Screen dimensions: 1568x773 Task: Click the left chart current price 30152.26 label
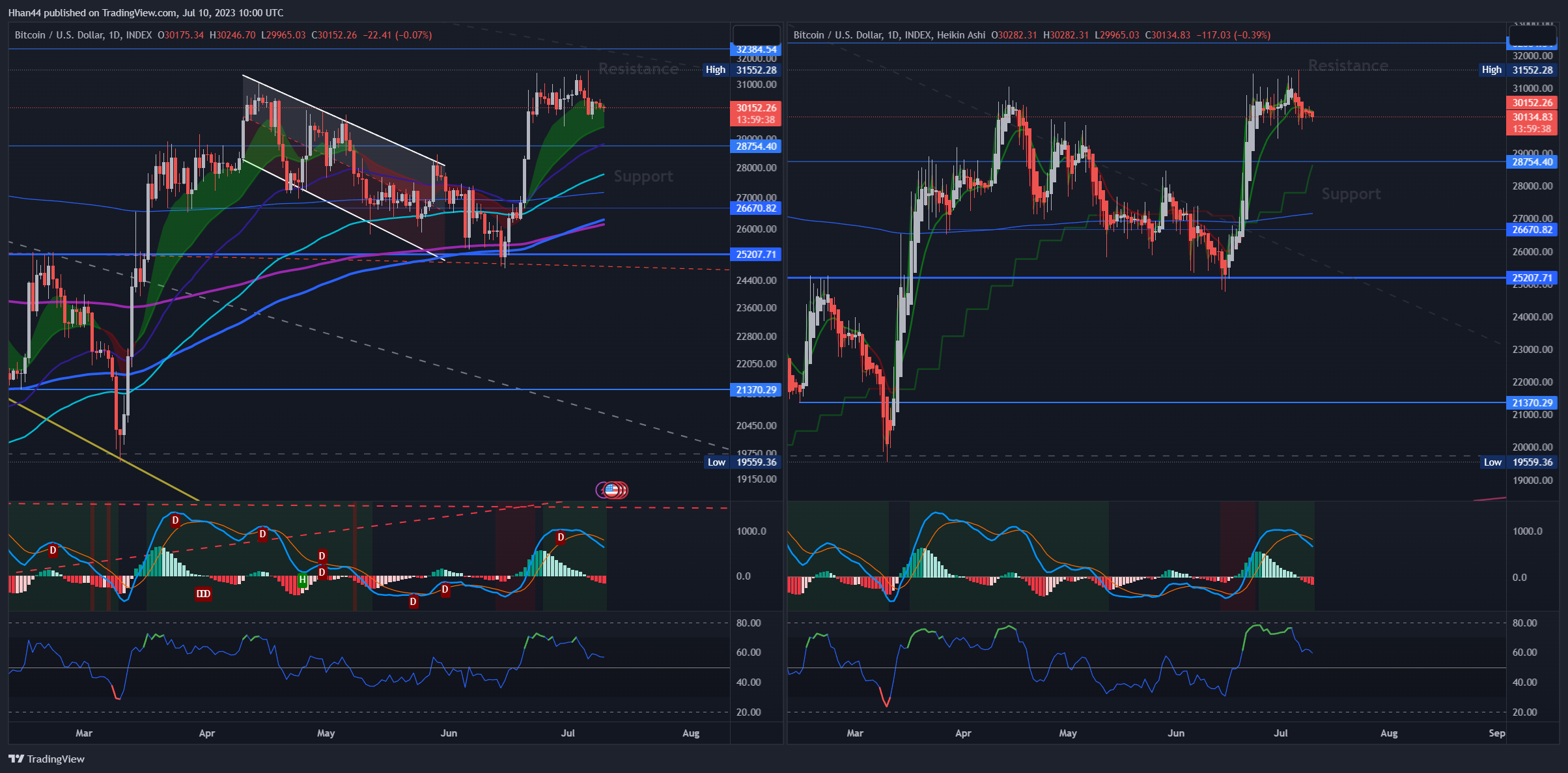756,107
